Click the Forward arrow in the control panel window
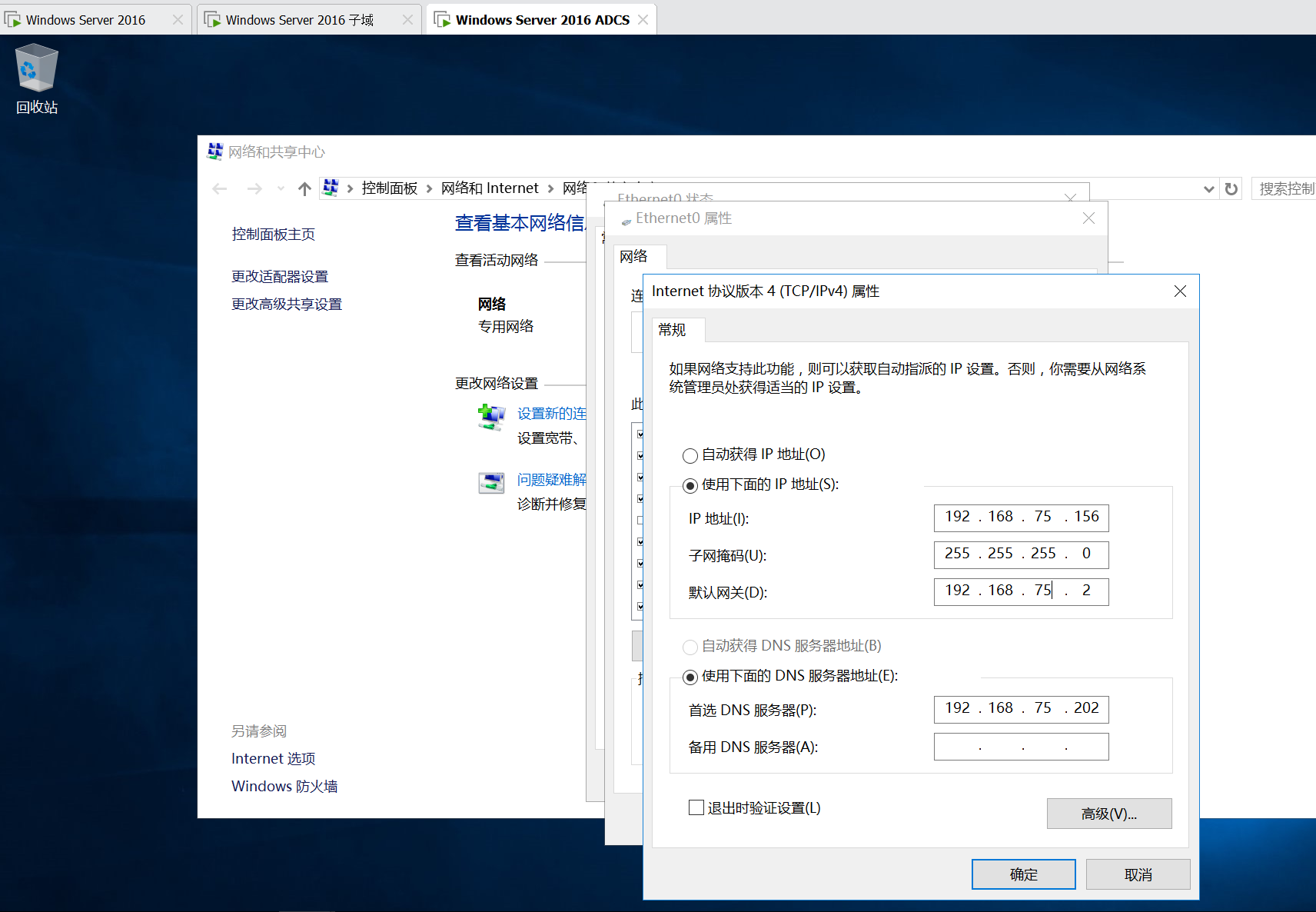Image resolution: width=1316 pixels, height=912 pixels. pos(254,188)
